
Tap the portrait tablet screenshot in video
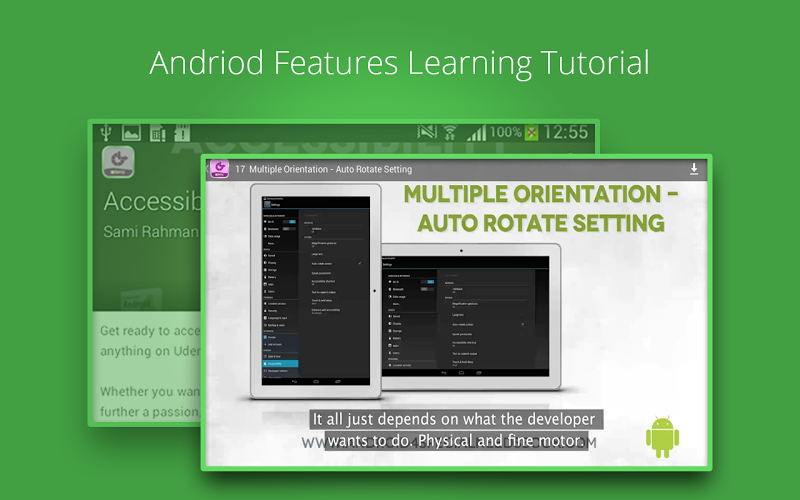(316, 291)
